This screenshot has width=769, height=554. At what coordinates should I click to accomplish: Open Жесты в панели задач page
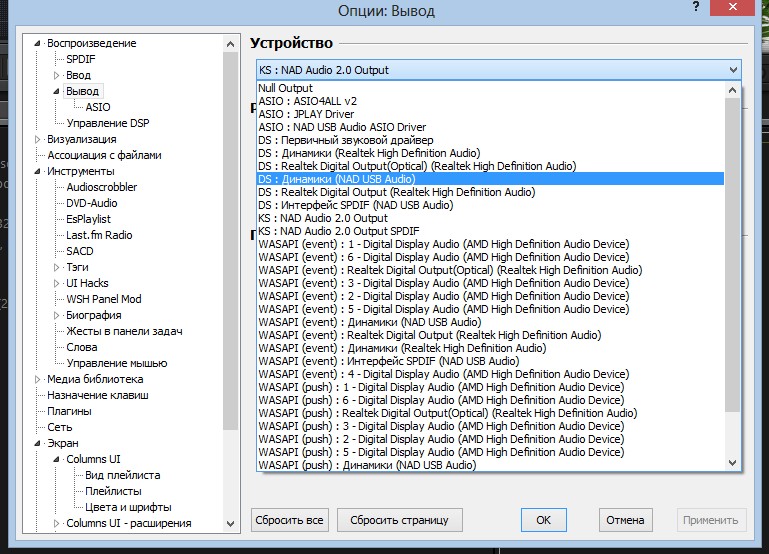coord(125,331)
